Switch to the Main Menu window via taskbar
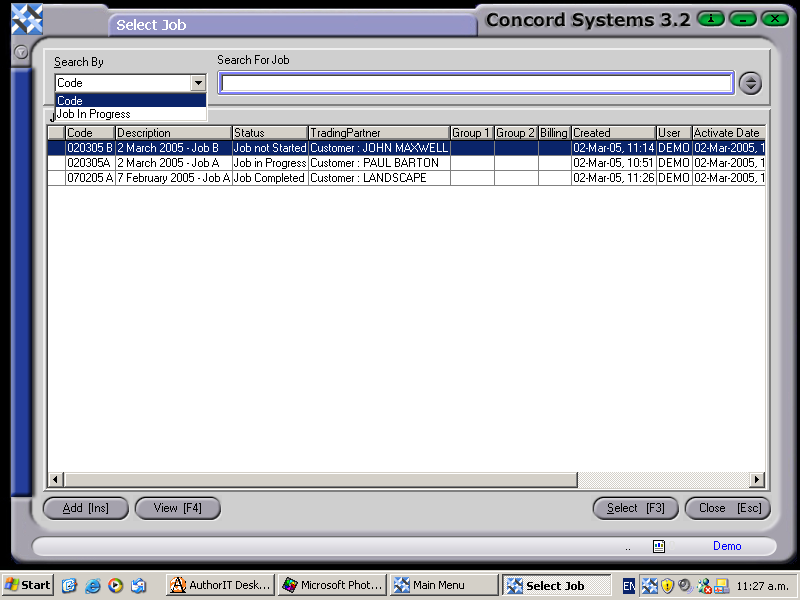The height and width of the screenshot is (600, 800). pyautogui.click(x=446, y=585)
